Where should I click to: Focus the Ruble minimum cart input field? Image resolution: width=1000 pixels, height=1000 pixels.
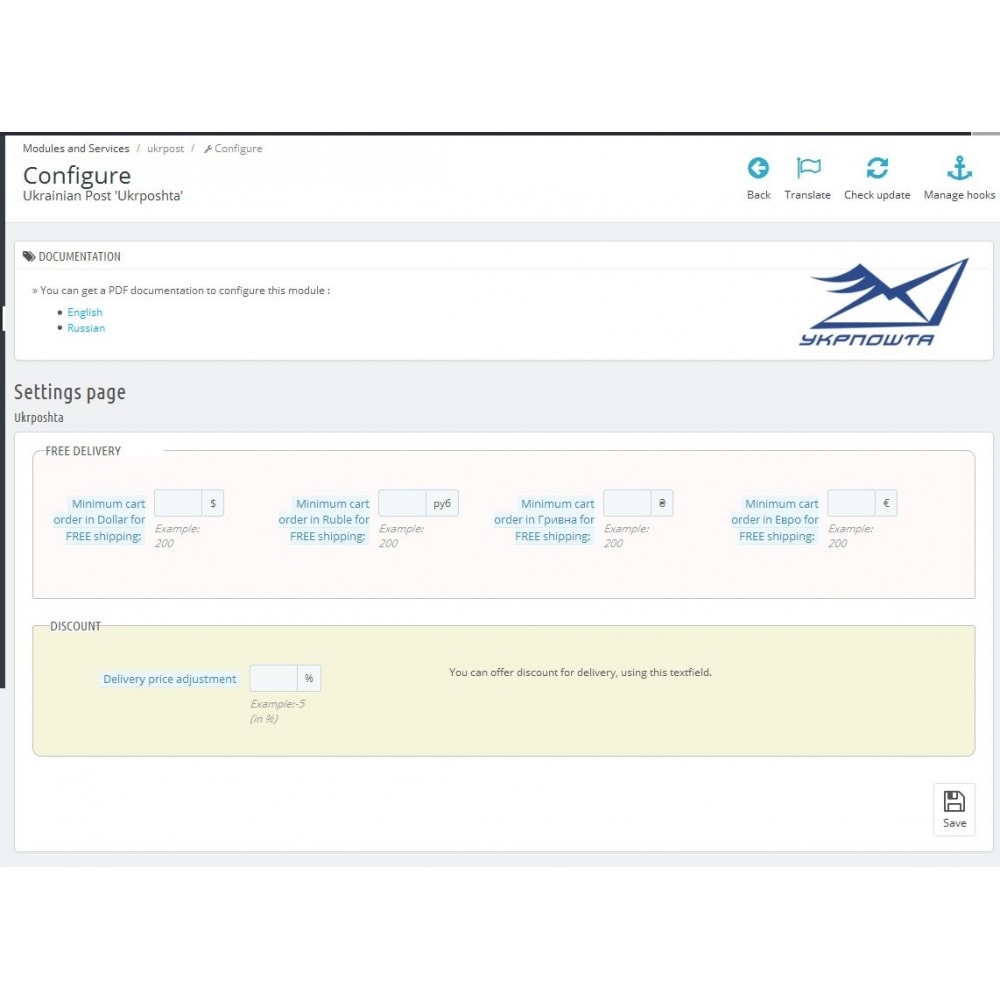point(402,503)
